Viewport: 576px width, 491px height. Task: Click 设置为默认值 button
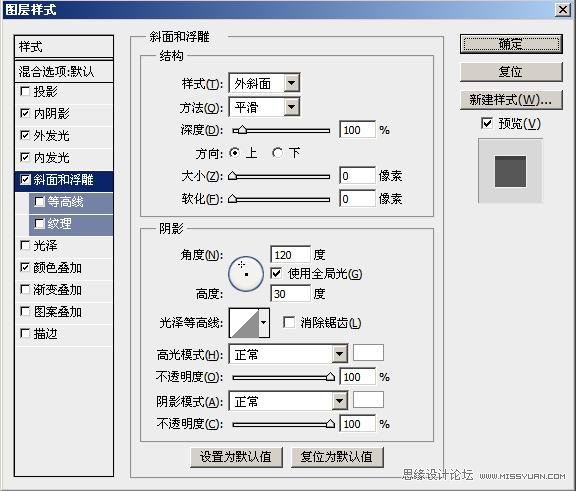click(236, 457)
